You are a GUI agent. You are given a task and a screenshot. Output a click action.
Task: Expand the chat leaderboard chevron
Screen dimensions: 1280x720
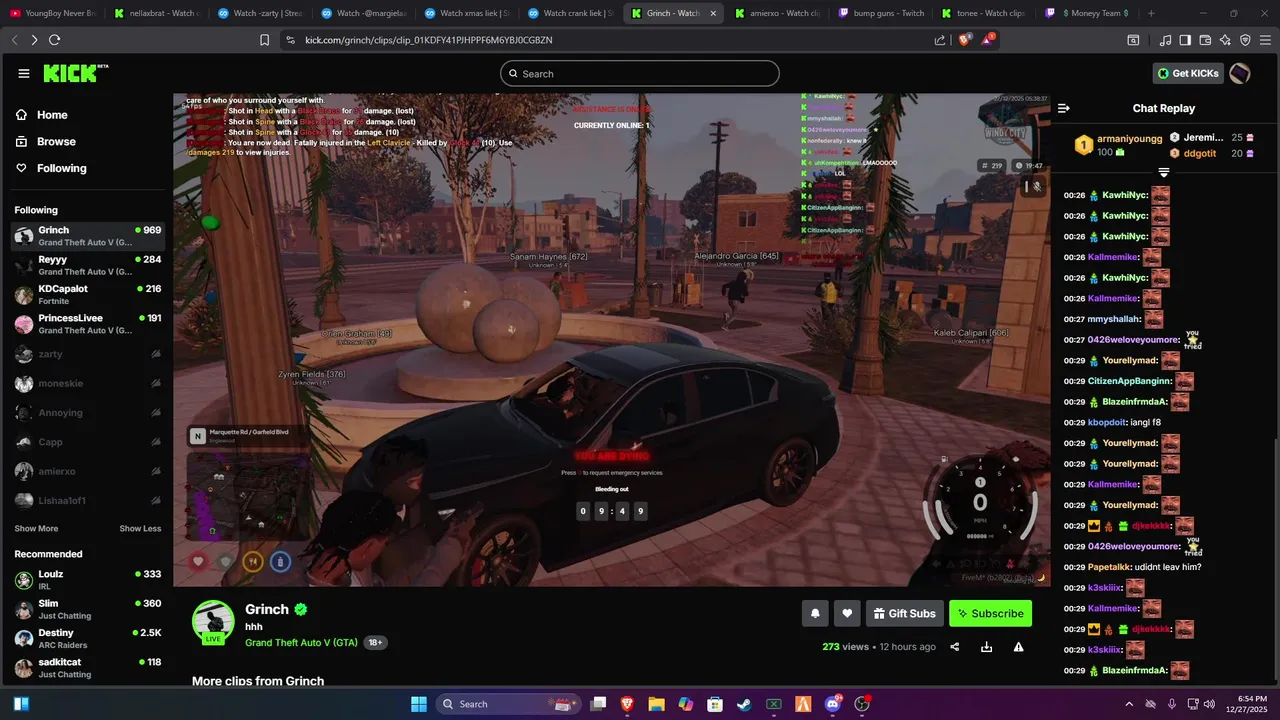[x=1163, y=173]
